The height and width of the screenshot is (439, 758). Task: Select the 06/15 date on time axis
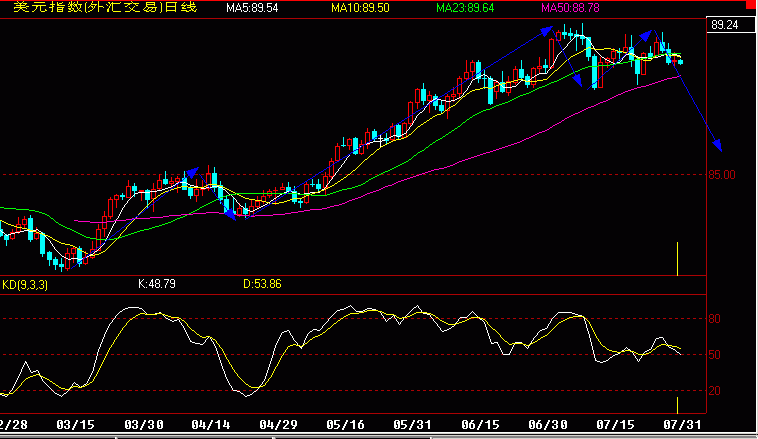click(480, 425)
